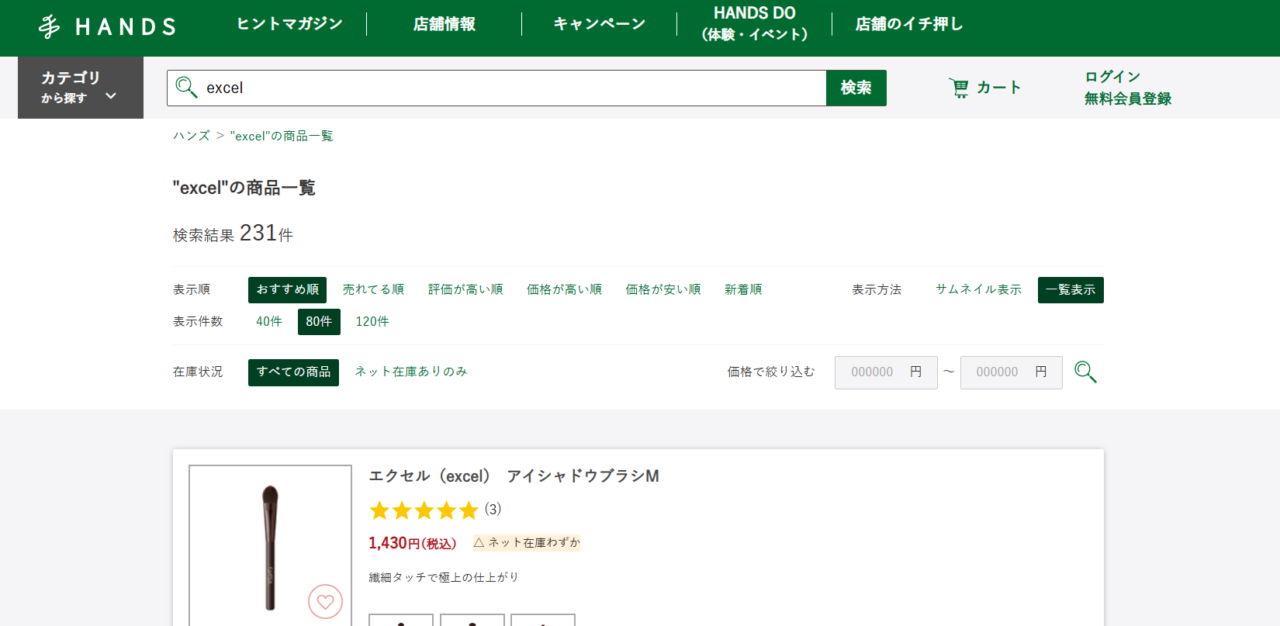
Task: Click the ネット在庫わずか stock label
Action: pos(526,543)
